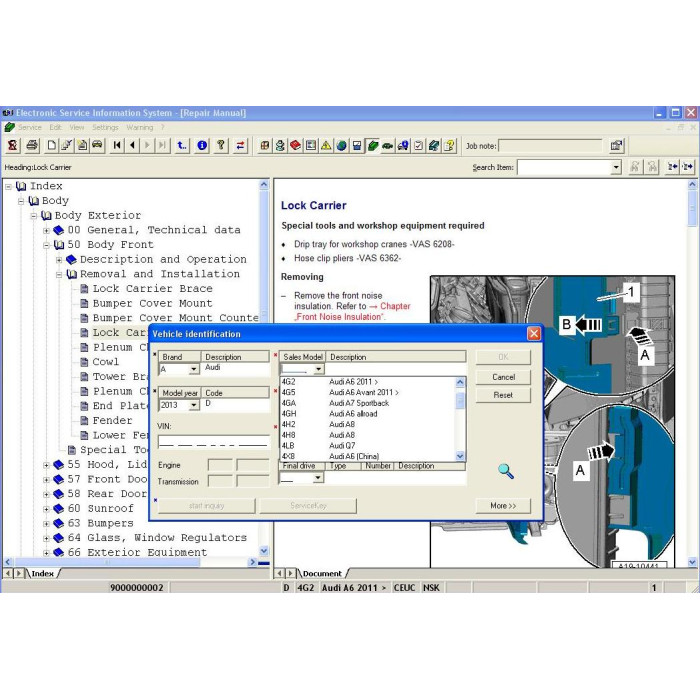
Task: Click the yellow warning triangle icon
Action: point(326,146)
